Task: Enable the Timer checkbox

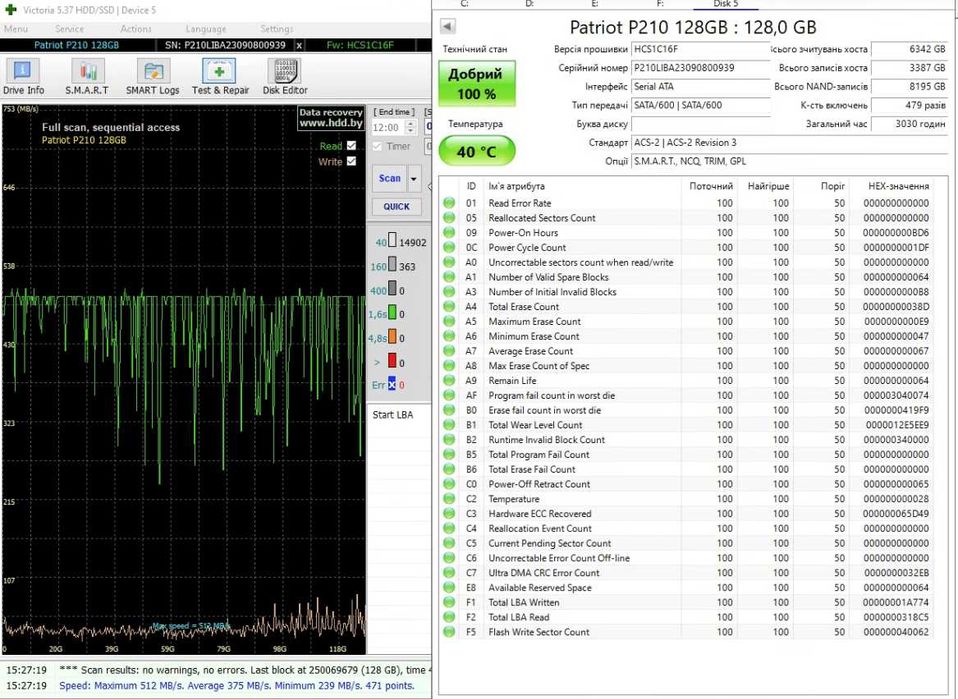Action: pyautogui.click(x=377, y=146)
